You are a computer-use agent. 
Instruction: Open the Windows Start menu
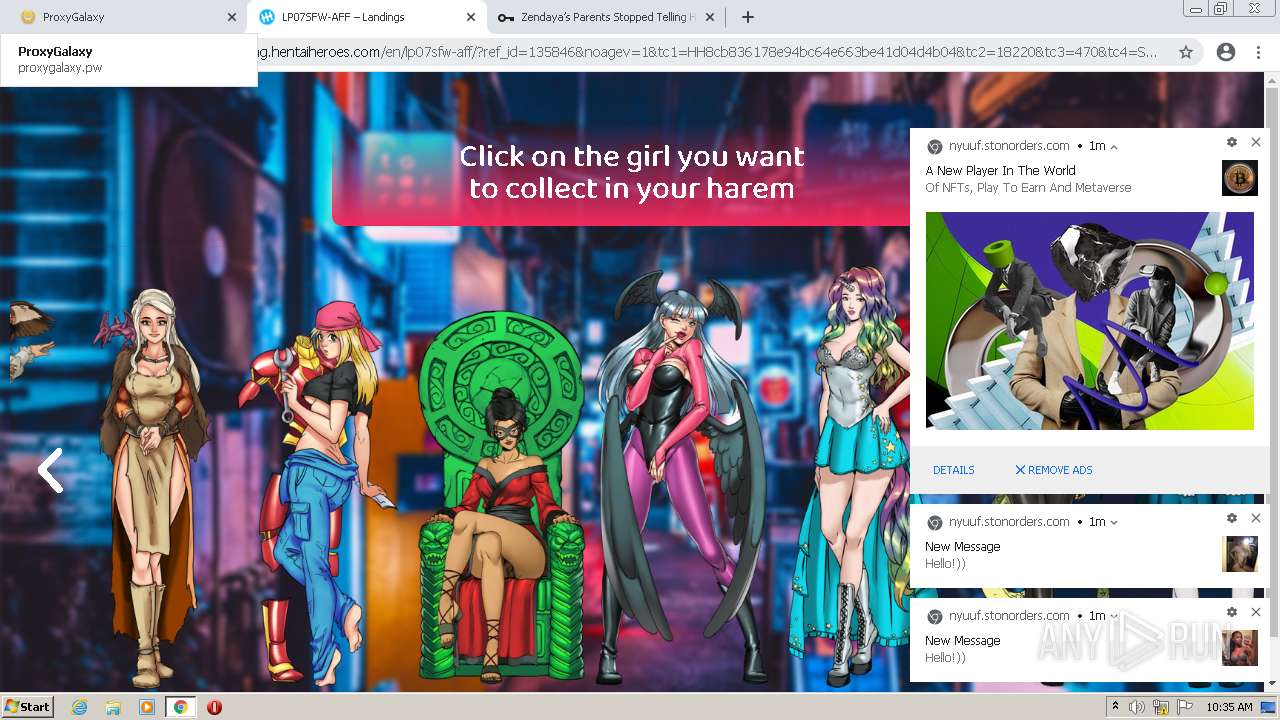tap(28, 706)
